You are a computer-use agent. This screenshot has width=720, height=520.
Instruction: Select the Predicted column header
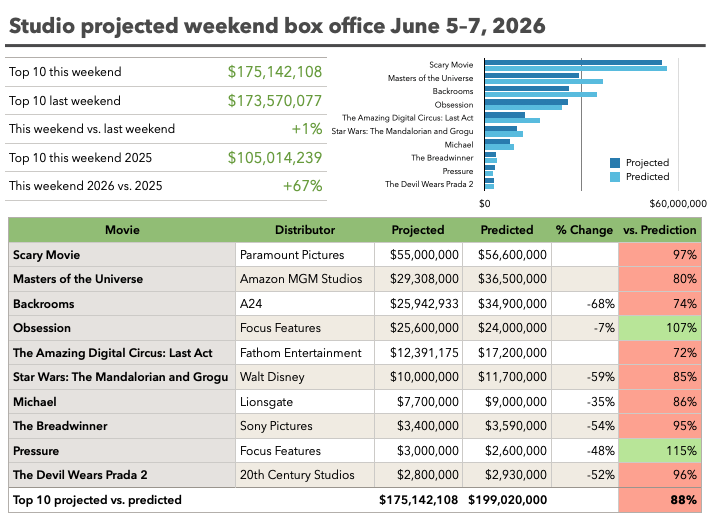point(507,230)
